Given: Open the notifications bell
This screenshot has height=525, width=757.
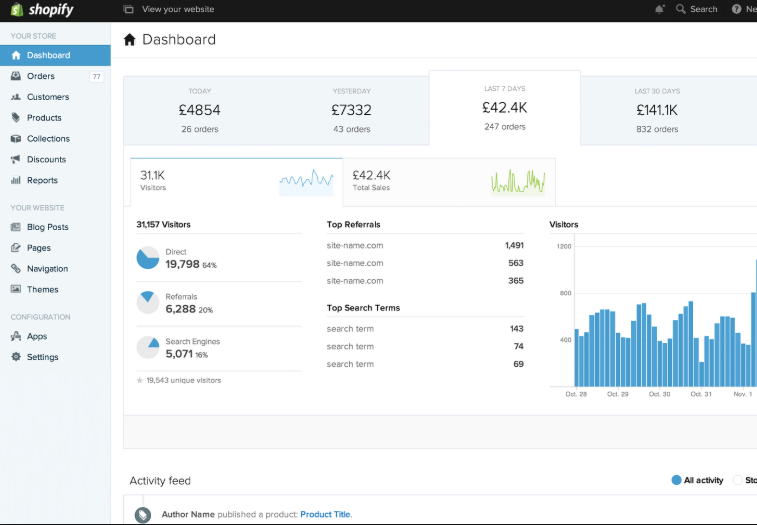Looking at the screenshot, I should click(659, 9).
